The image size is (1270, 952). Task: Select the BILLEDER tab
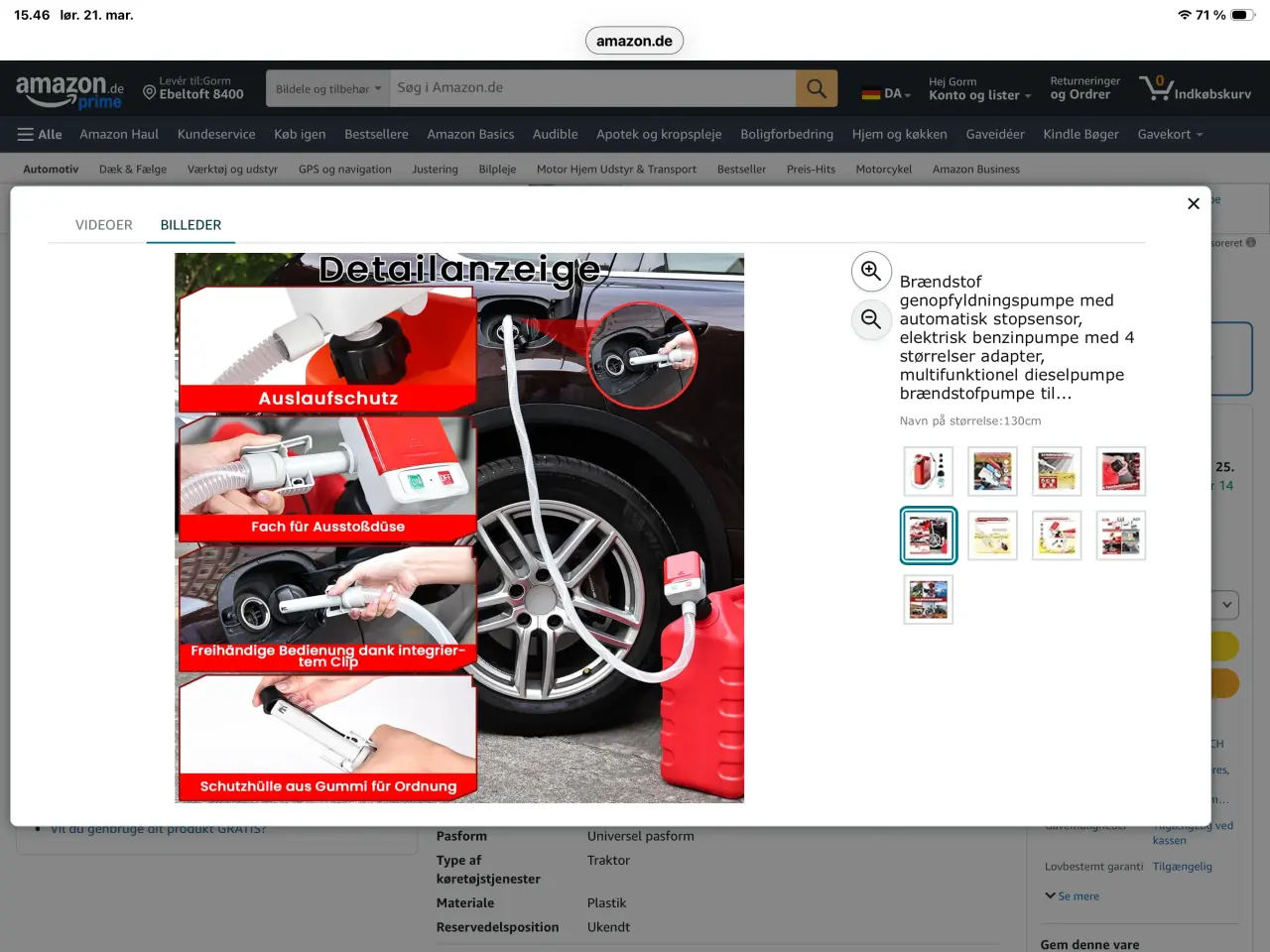coord(190,225)
